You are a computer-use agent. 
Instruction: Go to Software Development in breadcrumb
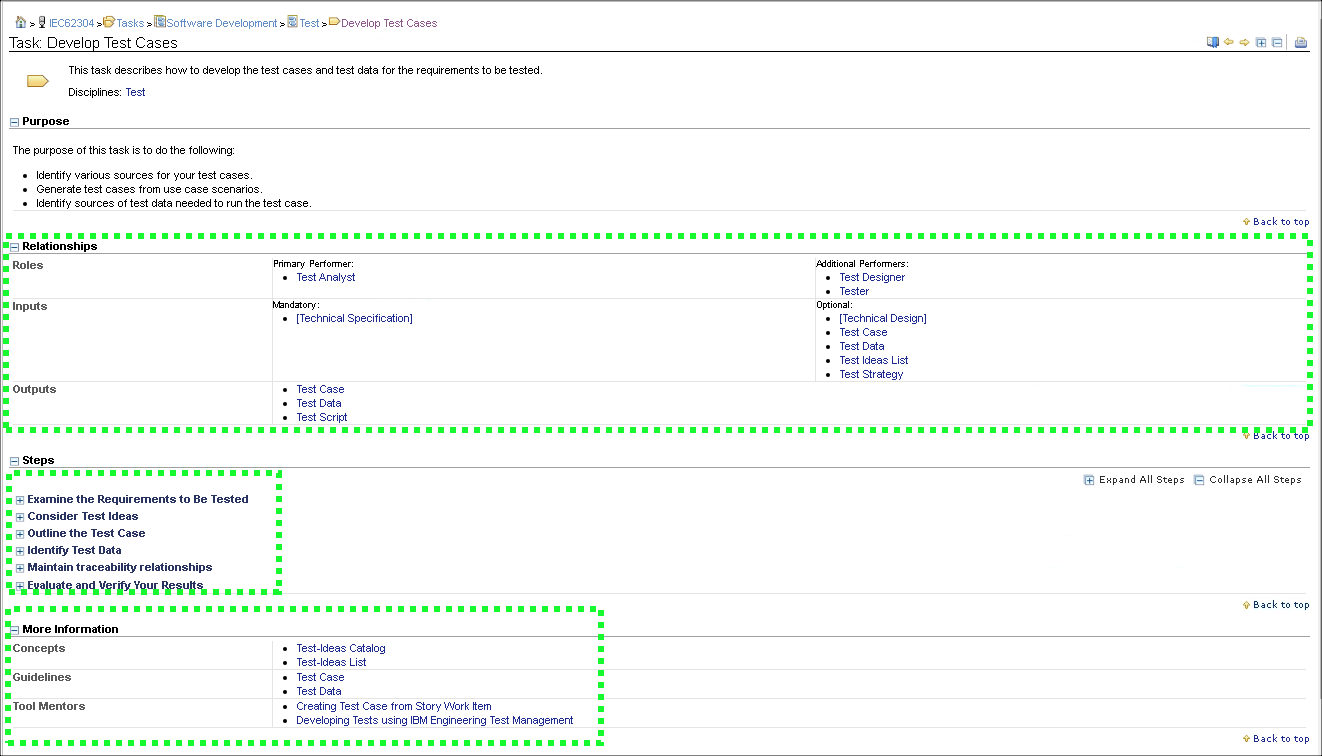pos(221,23)
